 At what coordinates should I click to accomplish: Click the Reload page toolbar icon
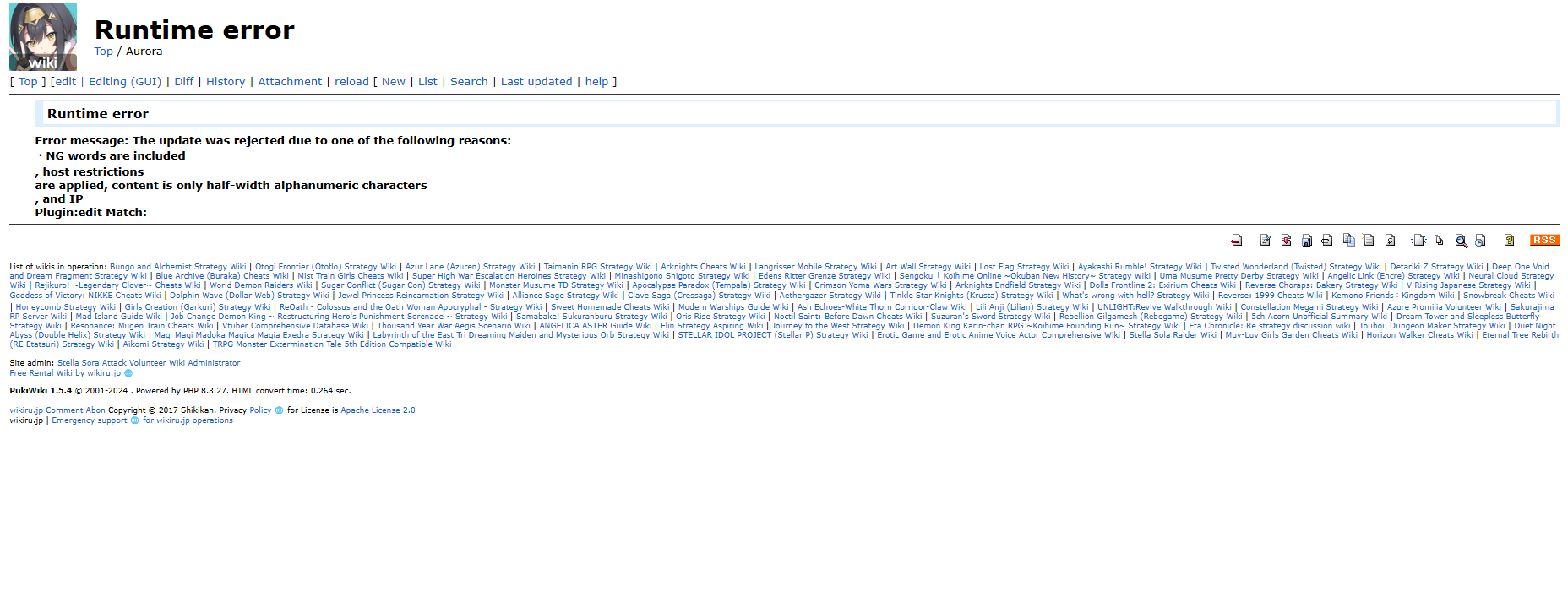tap(1390, 241)
